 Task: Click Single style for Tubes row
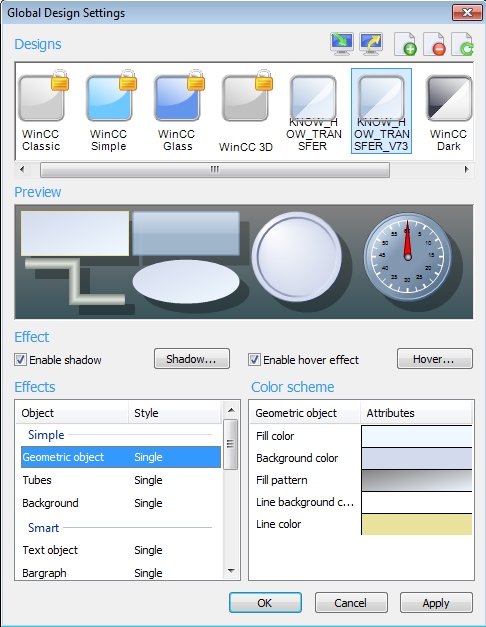click(x=148, y=480)
